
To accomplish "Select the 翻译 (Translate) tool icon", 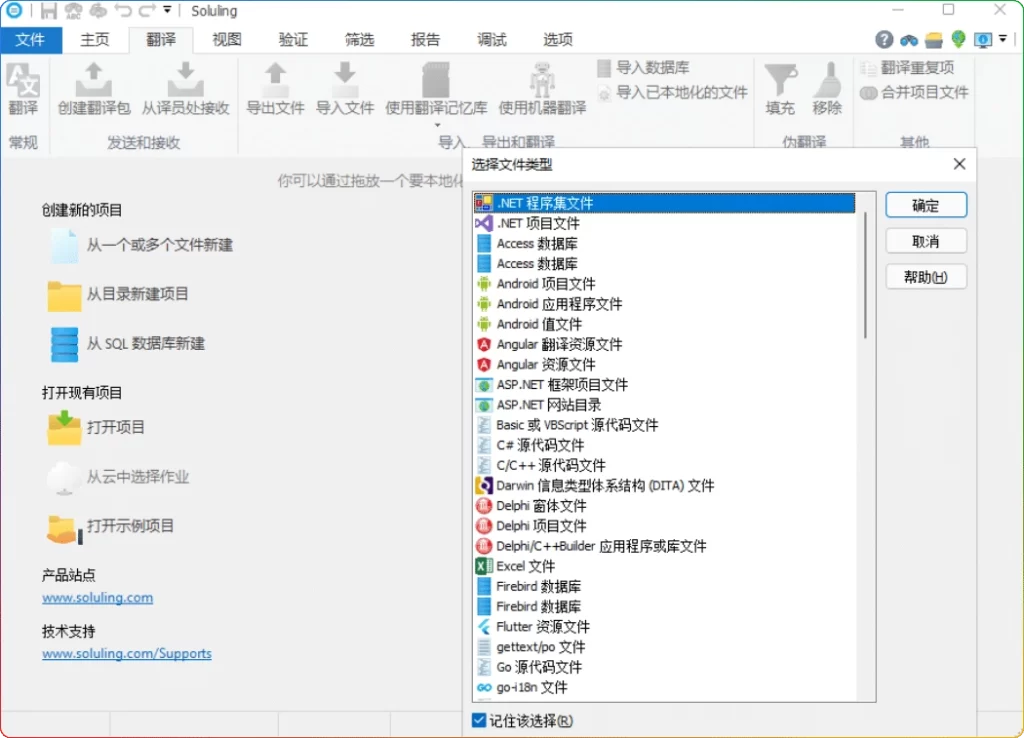I will click(23, 86).
